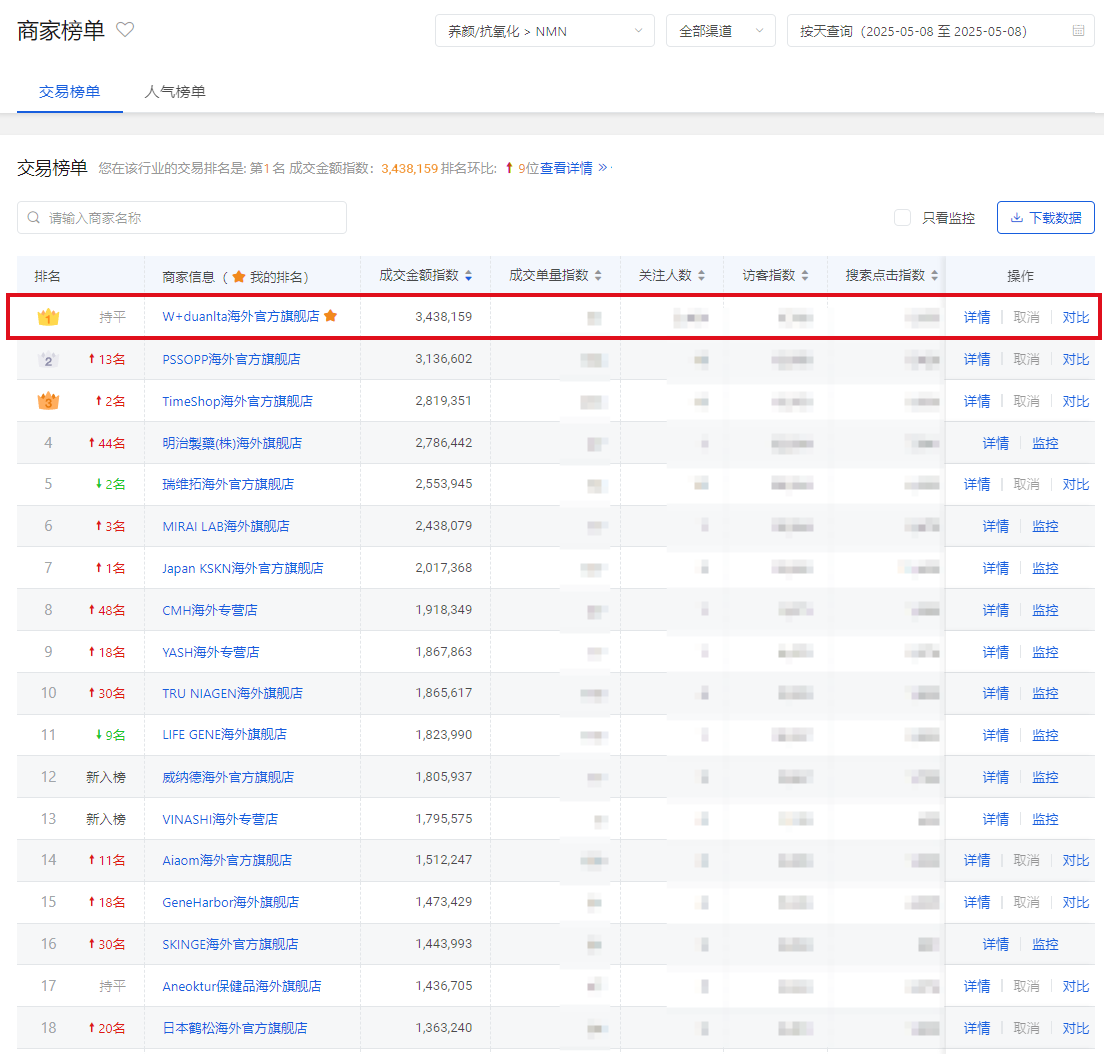The height and width of the screenshot is (1054, 1104).
Task: Click 监控 for Japan KSKN海外官方旗舰店
Action: (1045, 568)
